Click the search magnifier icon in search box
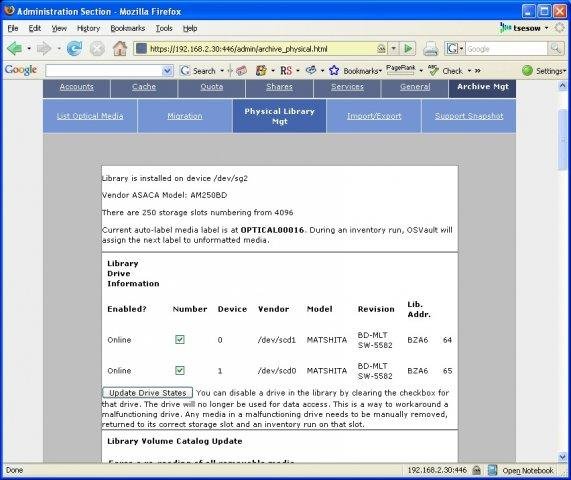 pos(555,48)
